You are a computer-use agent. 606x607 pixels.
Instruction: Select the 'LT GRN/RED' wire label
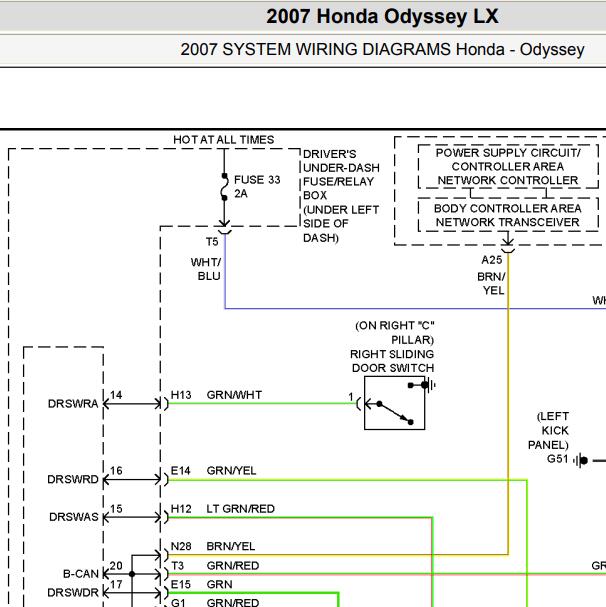pos(240,509)
